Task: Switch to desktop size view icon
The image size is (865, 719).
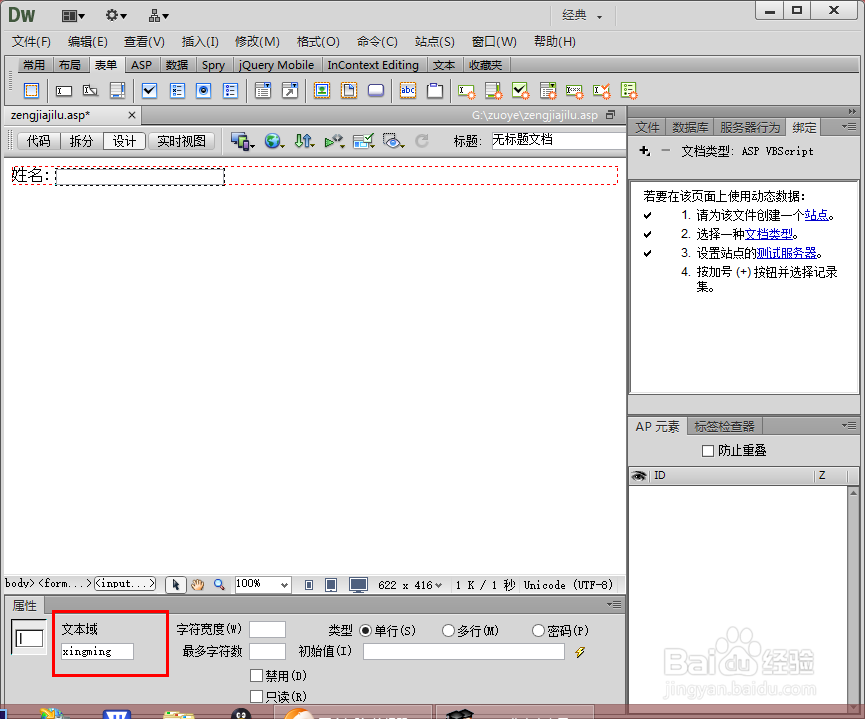Action: [x=359, y=585]
